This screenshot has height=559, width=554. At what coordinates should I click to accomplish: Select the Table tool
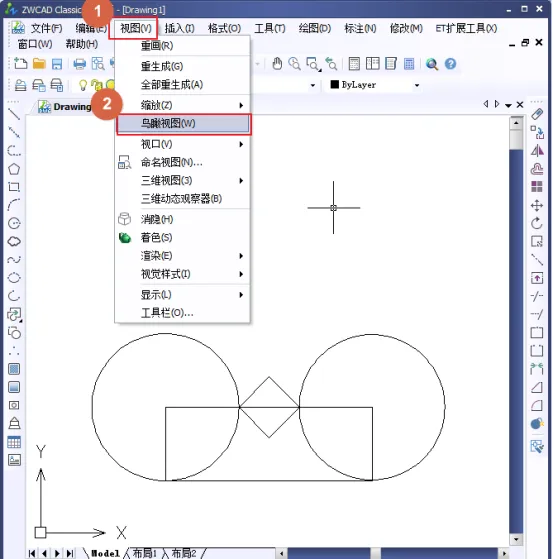[14, 442]
